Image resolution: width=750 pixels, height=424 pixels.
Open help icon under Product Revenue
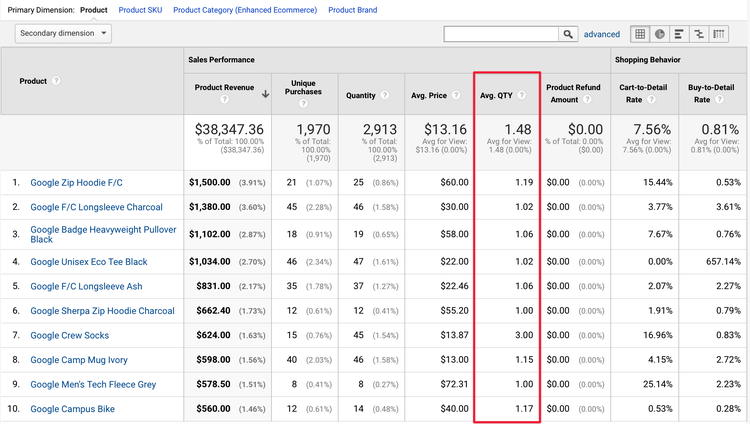[224, 99]
